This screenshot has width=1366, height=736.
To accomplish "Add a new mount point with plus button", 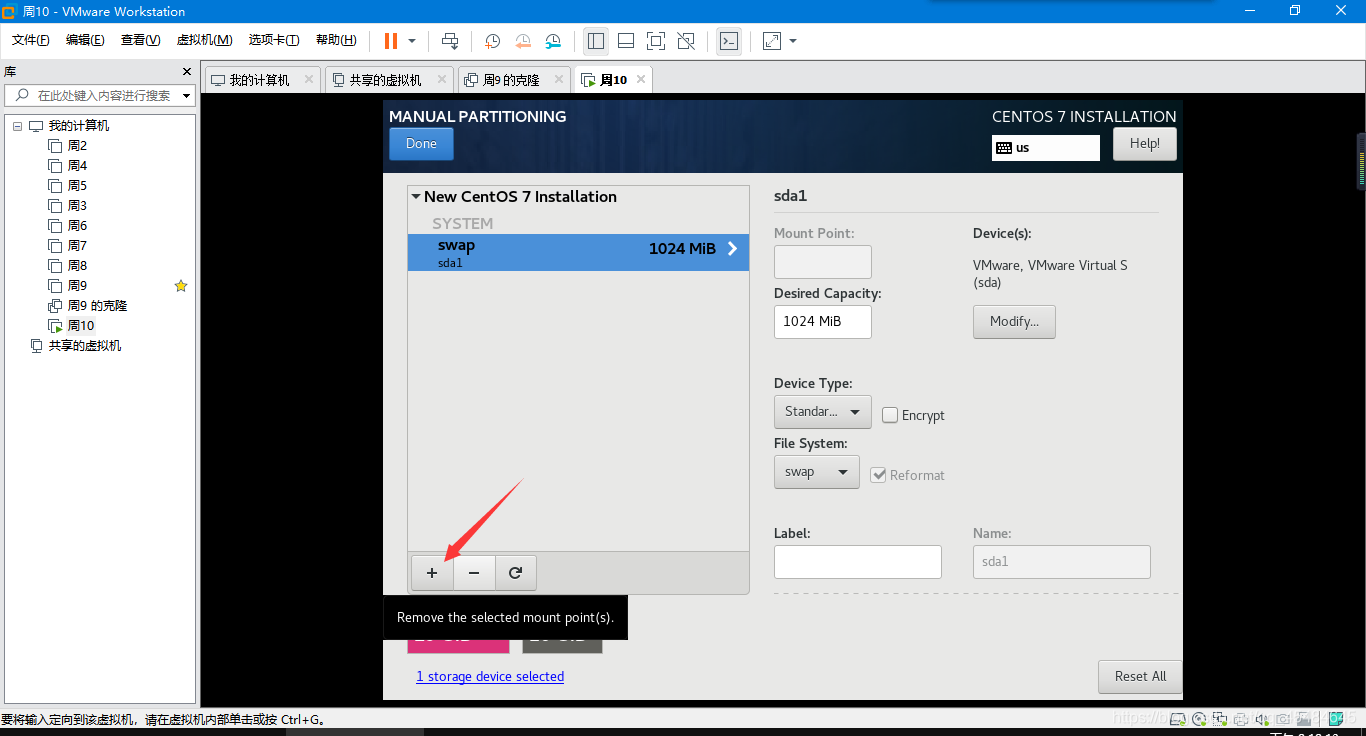I will tap(432, 573).
